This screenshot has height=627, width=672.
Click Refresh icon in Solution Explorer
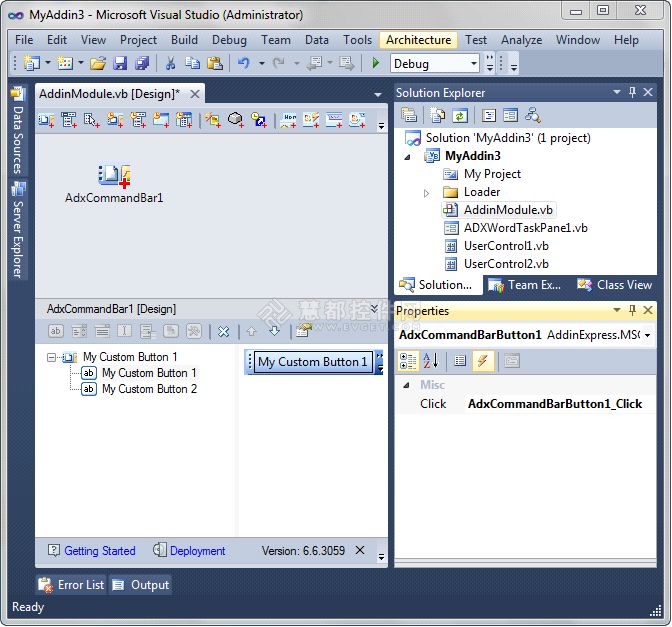460,116
